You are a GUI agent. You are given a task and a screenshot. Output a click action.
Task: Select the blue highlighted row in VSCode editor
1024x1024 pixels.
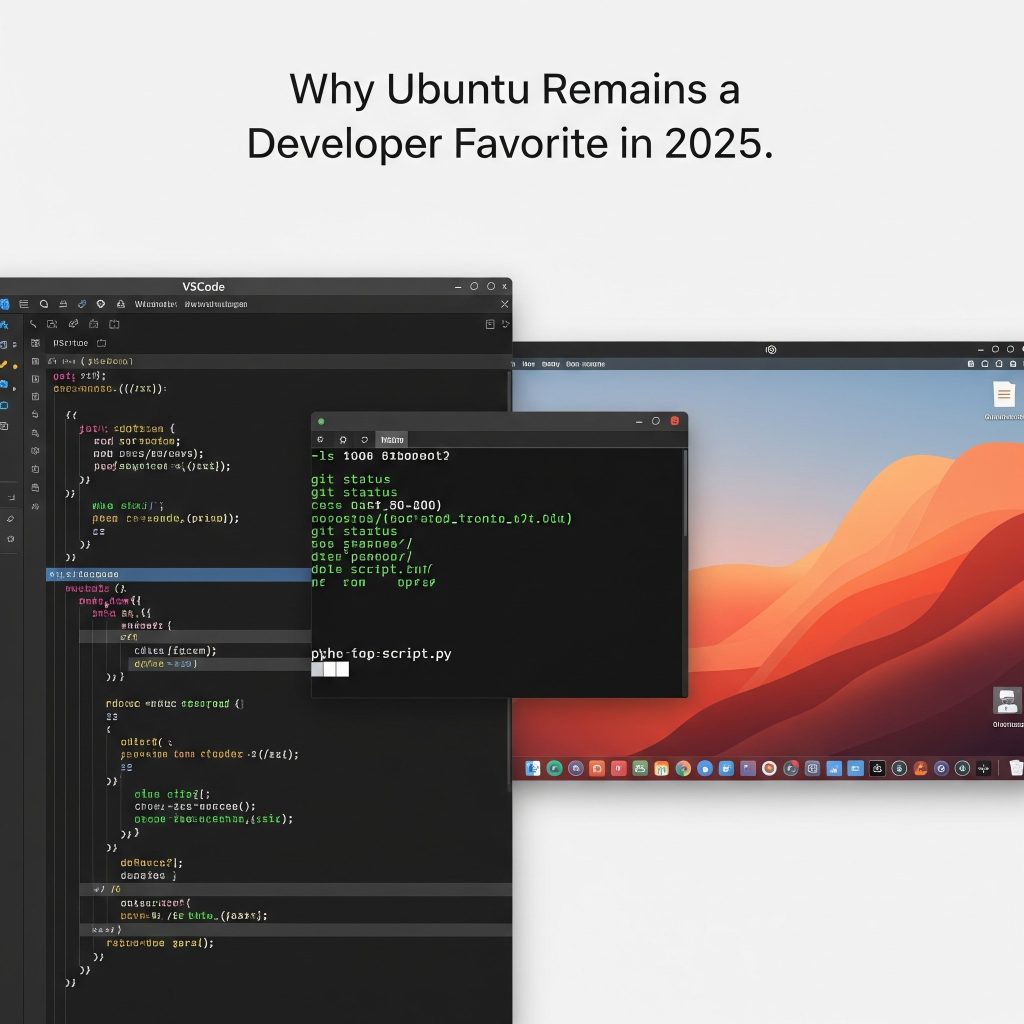tap(178, 575)
